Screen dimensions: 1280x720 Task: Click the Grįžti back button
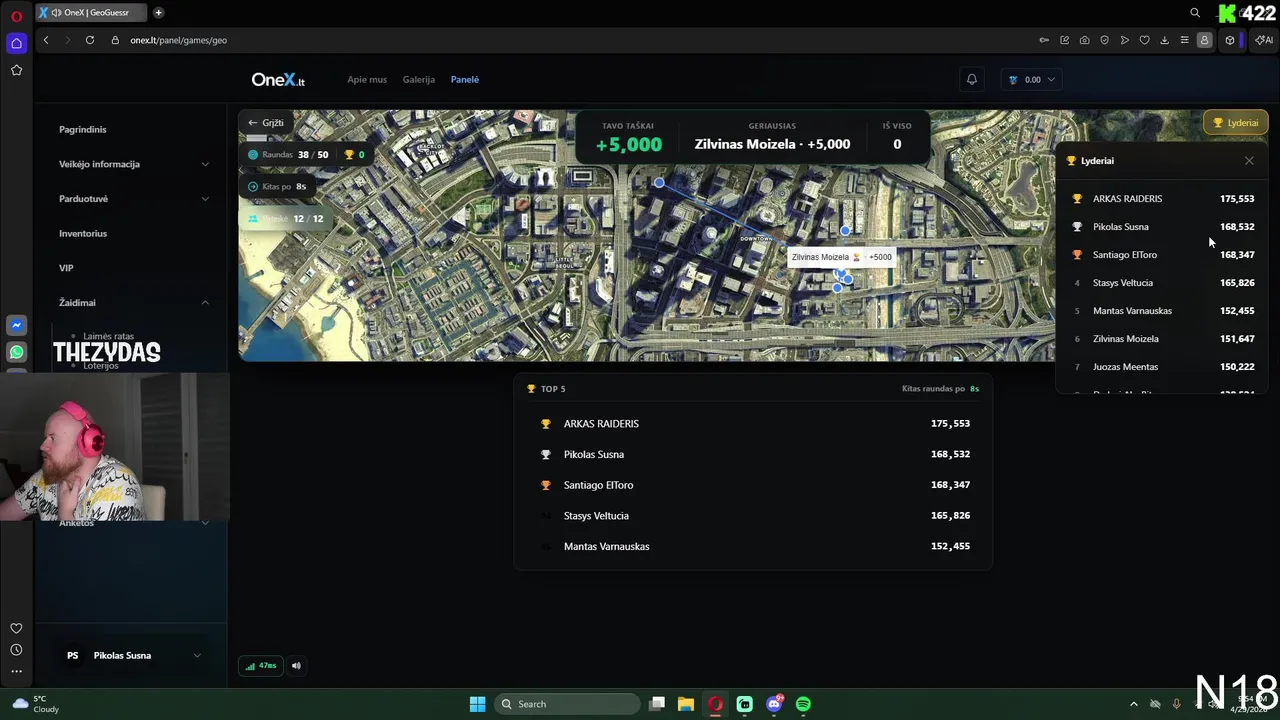click(266, 123)
